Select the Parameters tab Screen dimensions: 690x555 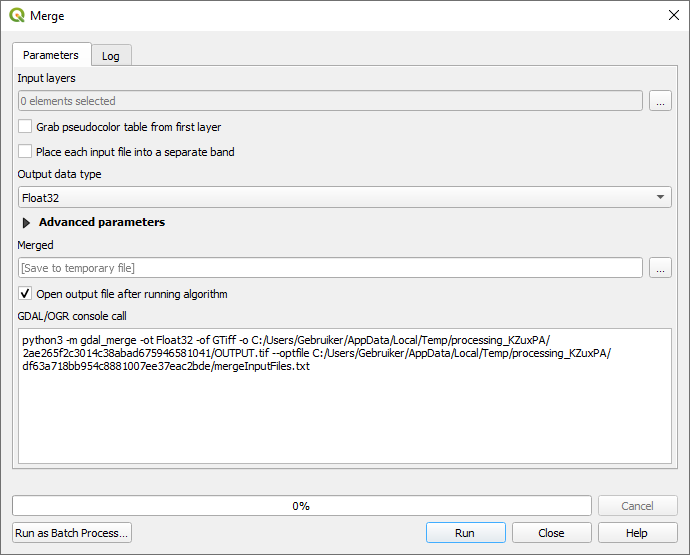point(51,55)
